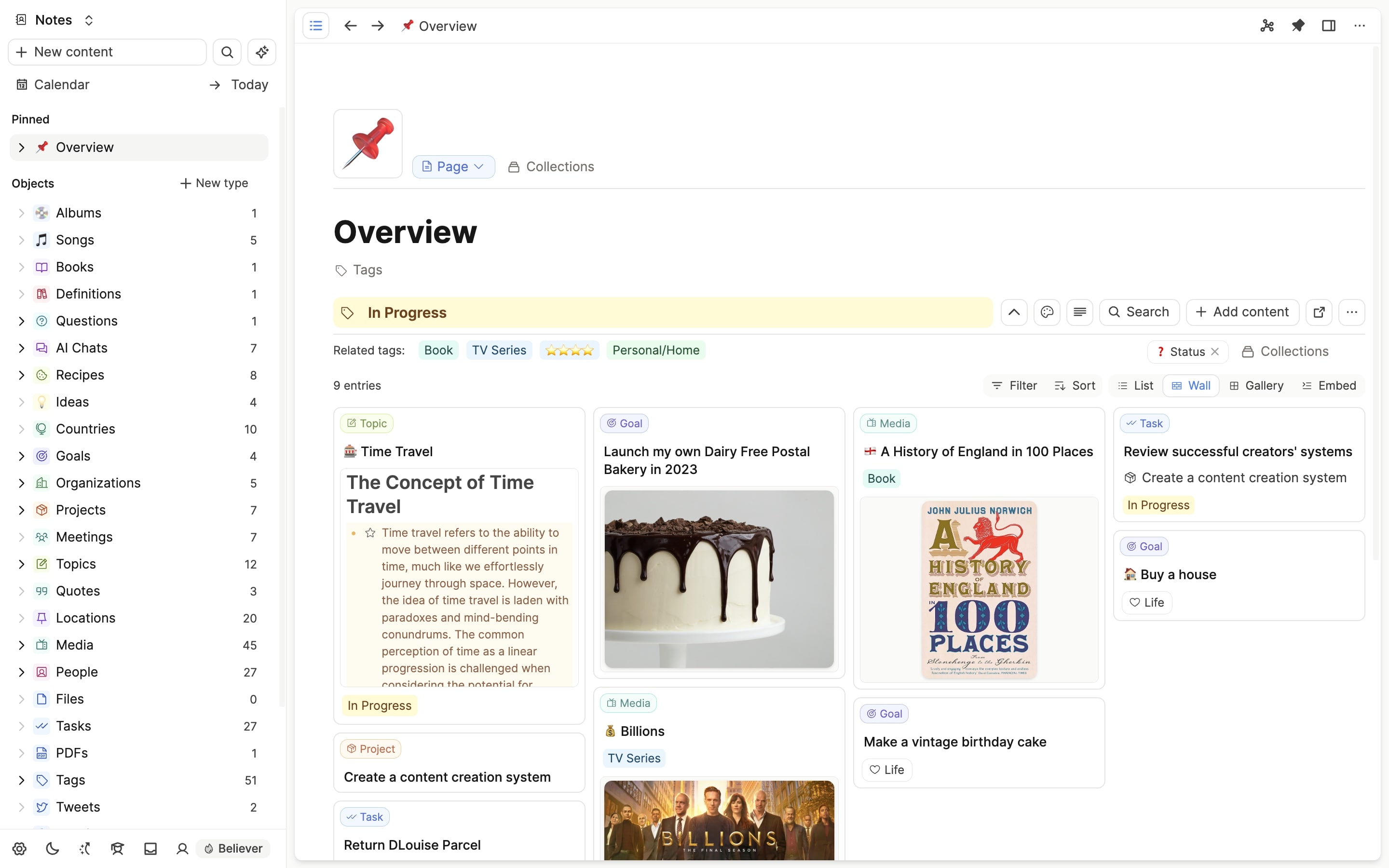Click the Add content button
The height and width of the screenshot is (868, 1389).
1242,312
